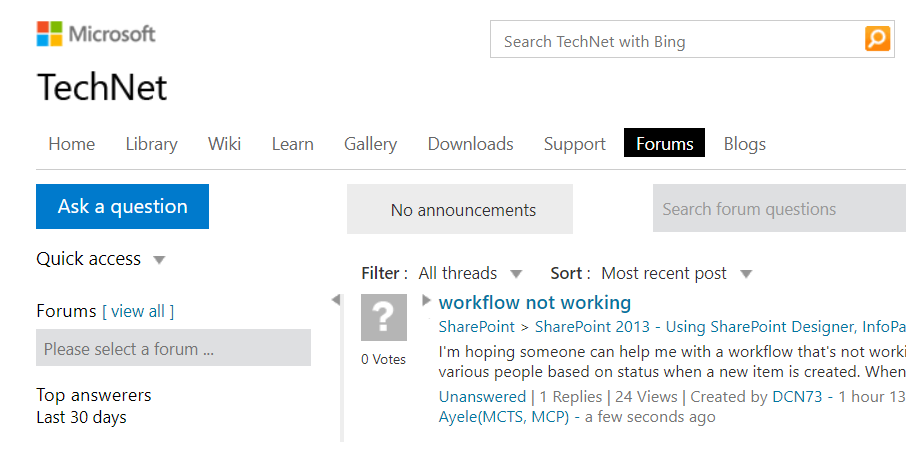The image size is (906, 457).
Task: Open the 'Please select a forum' combo box
Action: click(173, 348)
